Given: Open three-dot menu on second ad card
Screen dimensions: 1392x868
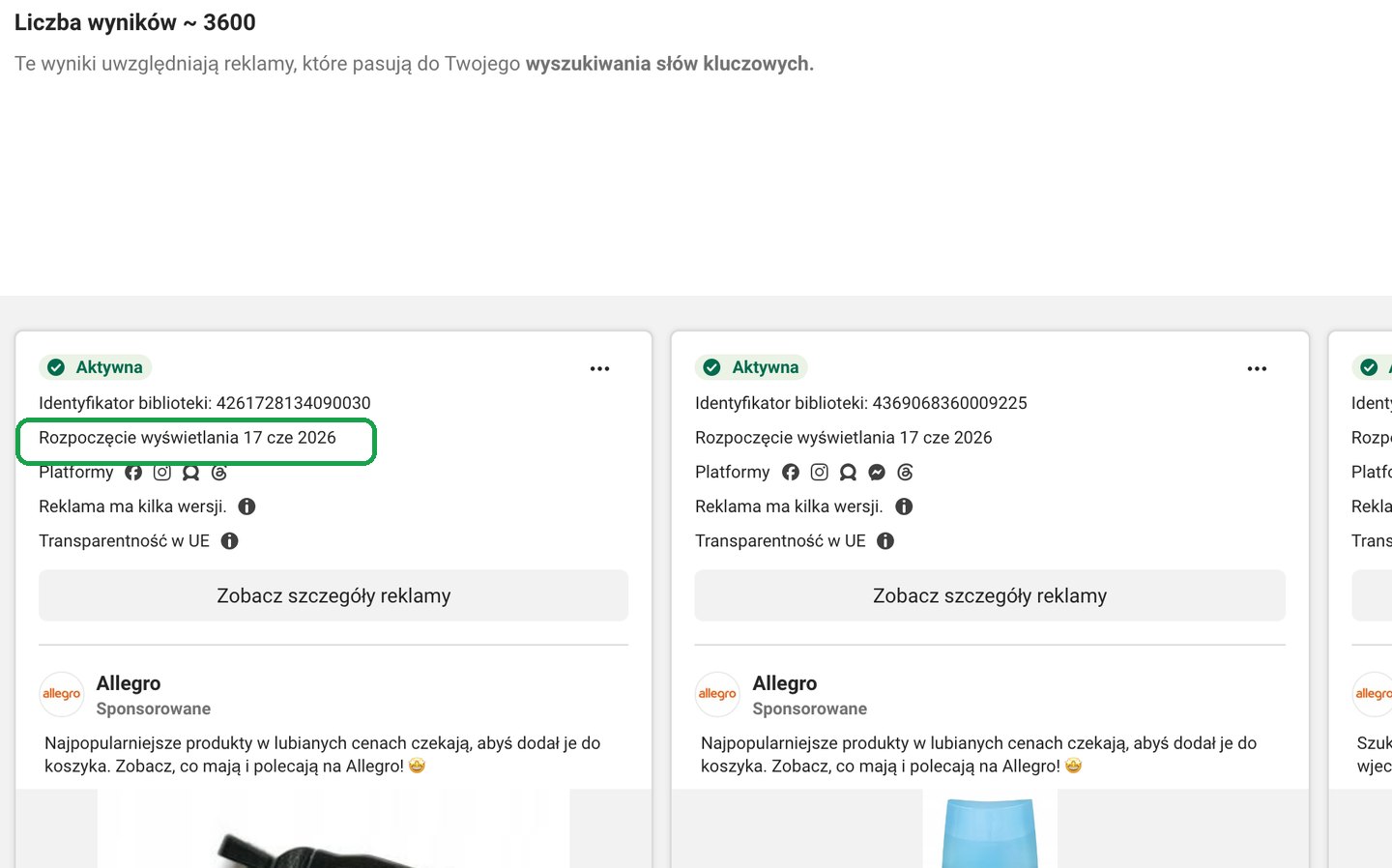Looking at the screenshot, I should pos(1257,368).
